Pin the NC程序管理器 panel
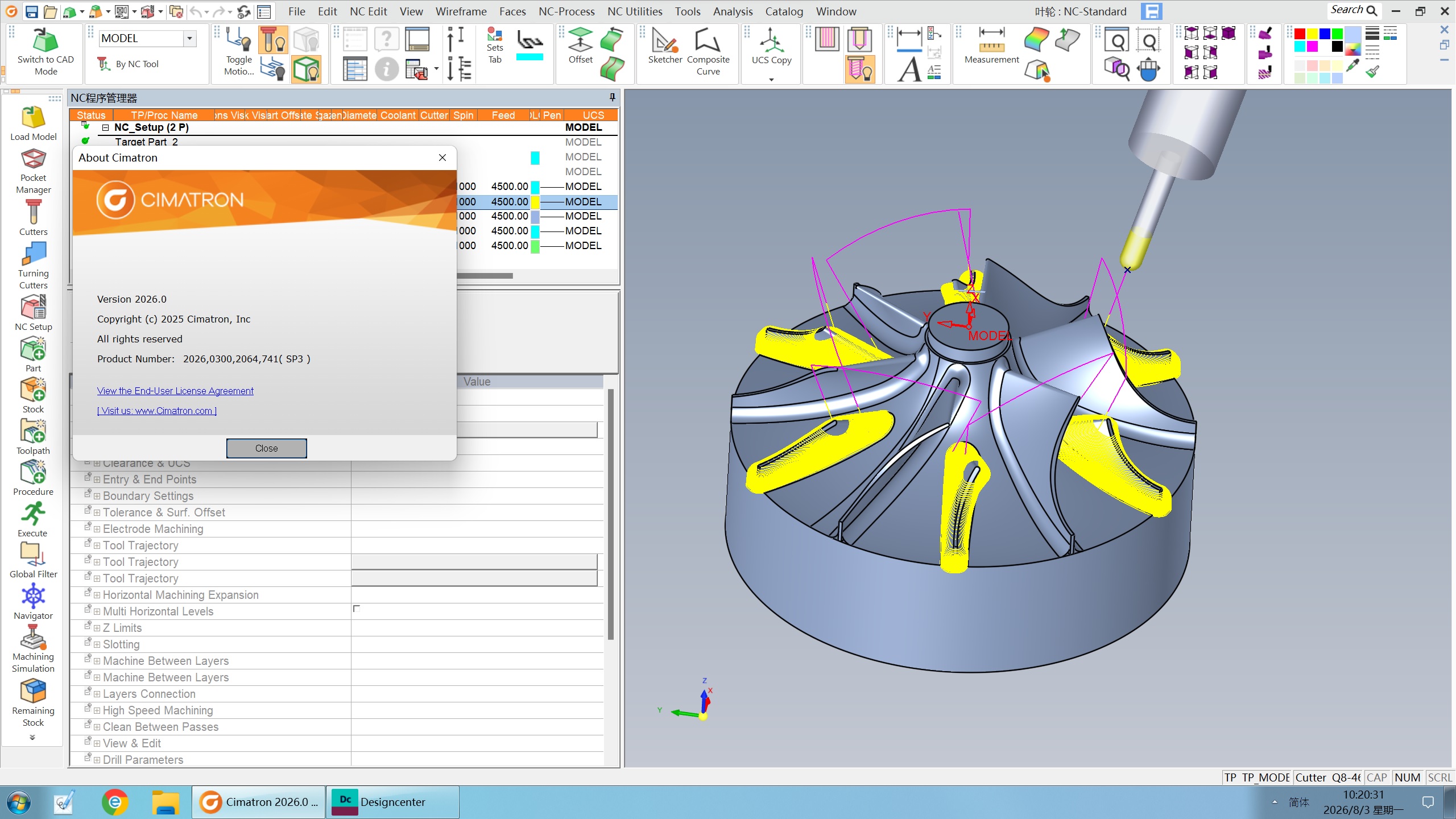Viewport: 1456px width, 819px height. tap(612, 97)
